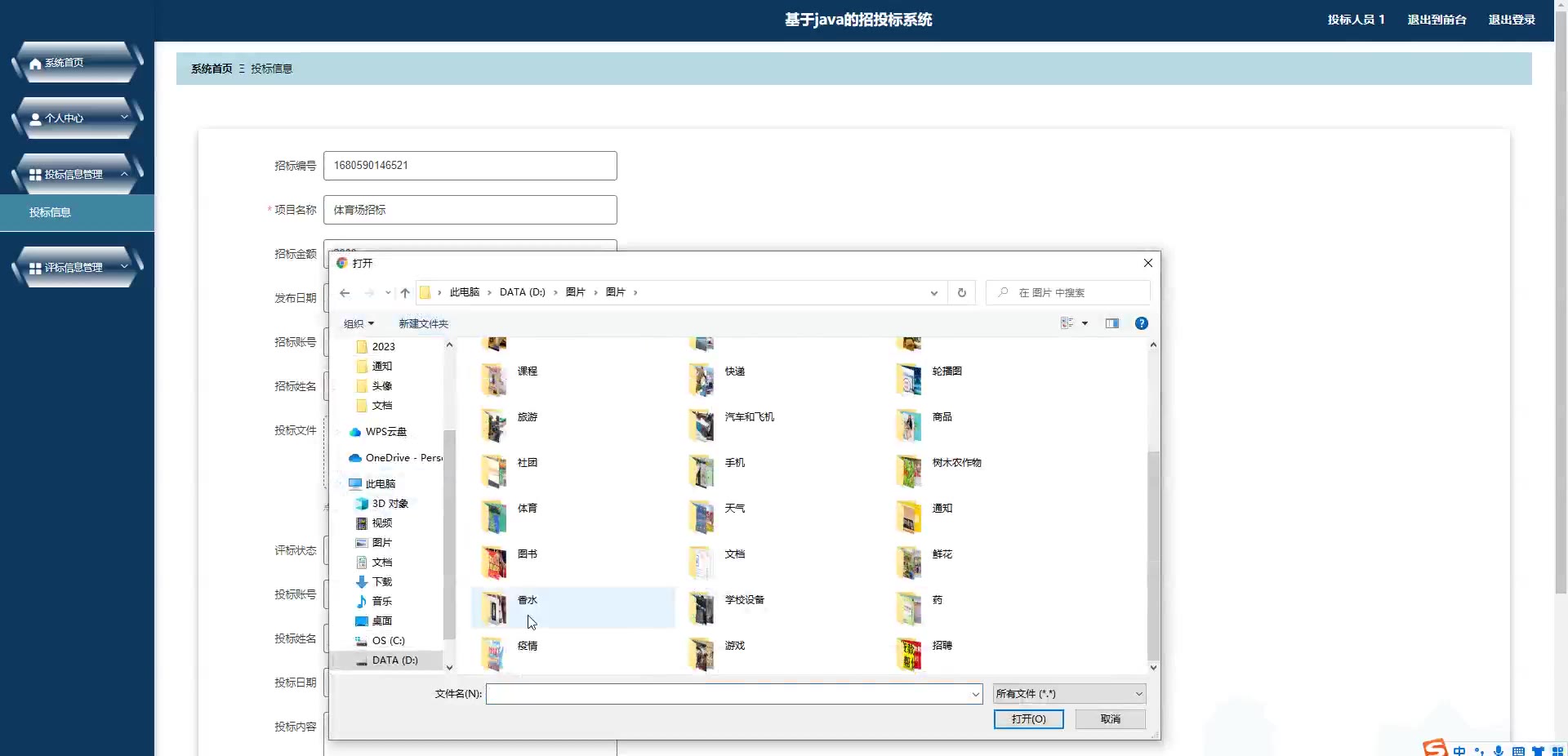Click the 学校设备 folder icon
1568x756 pixels.
[701, 608]
